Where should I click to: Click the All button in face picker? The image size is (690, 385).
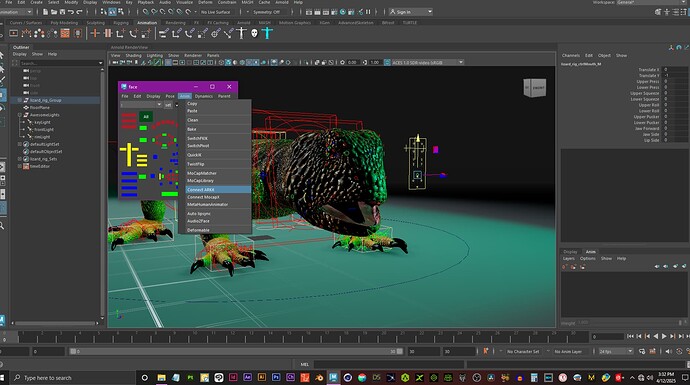point(146,116)
